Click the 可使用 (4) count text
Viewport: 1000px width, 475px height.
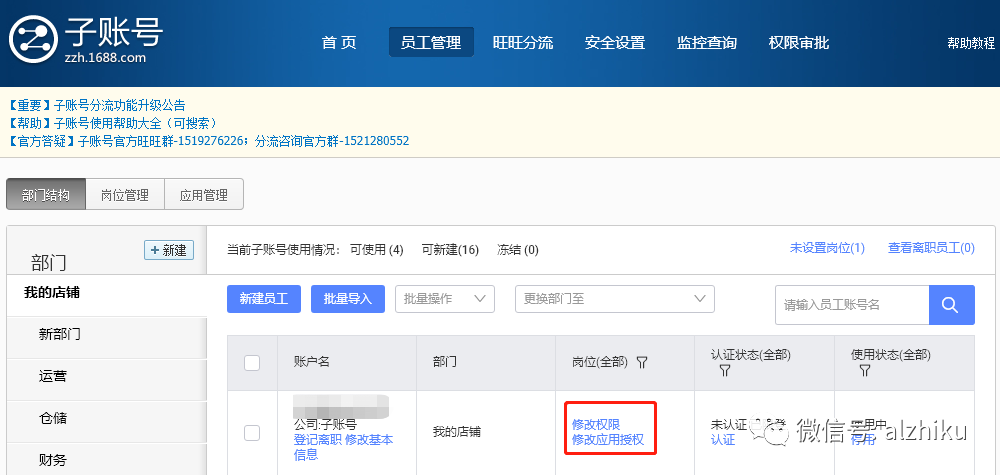[x=377, y=250]
